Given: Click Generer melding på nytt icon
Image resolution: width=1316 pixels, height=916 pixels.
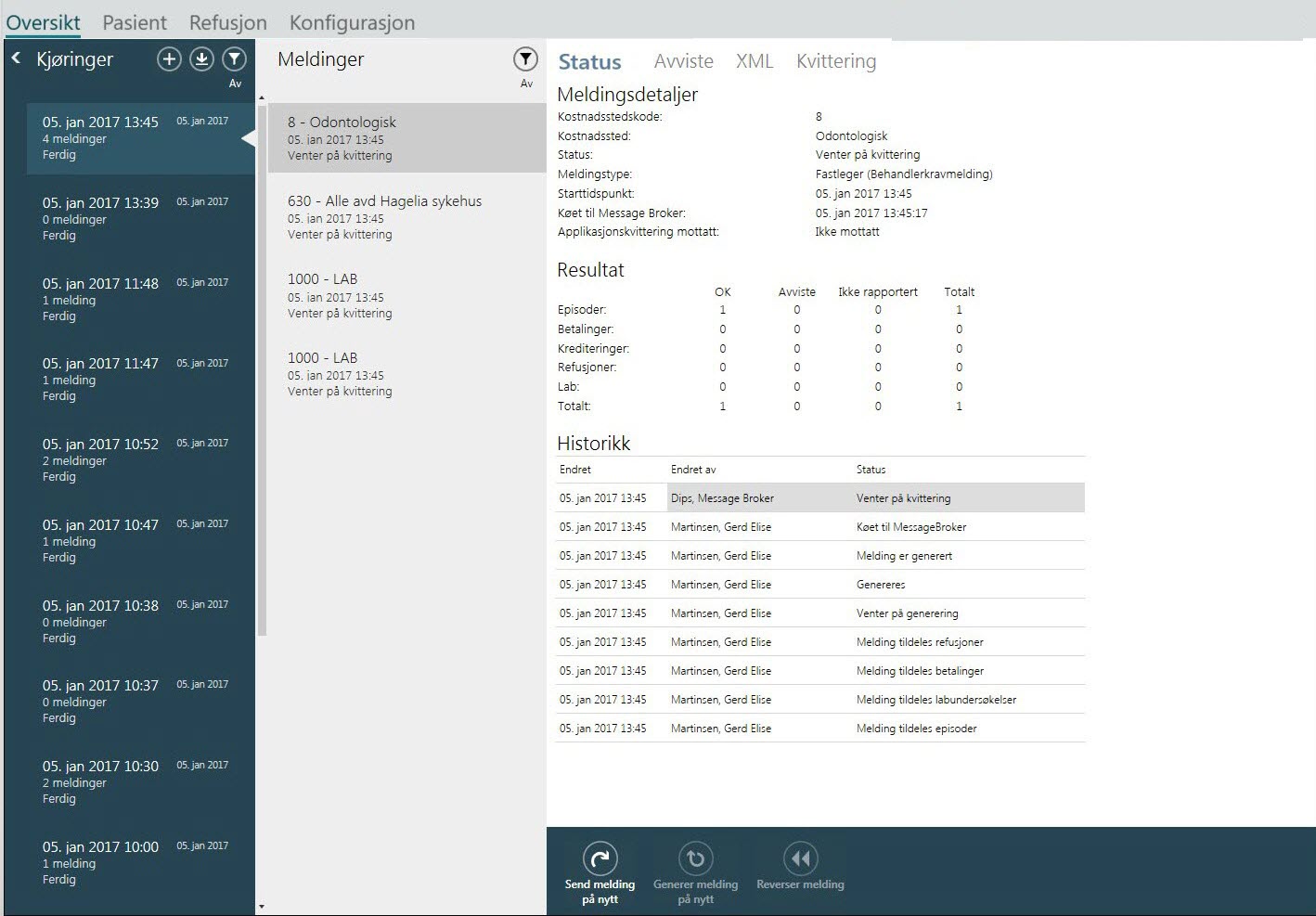Looking at the screenshot, I should [695, 858].
